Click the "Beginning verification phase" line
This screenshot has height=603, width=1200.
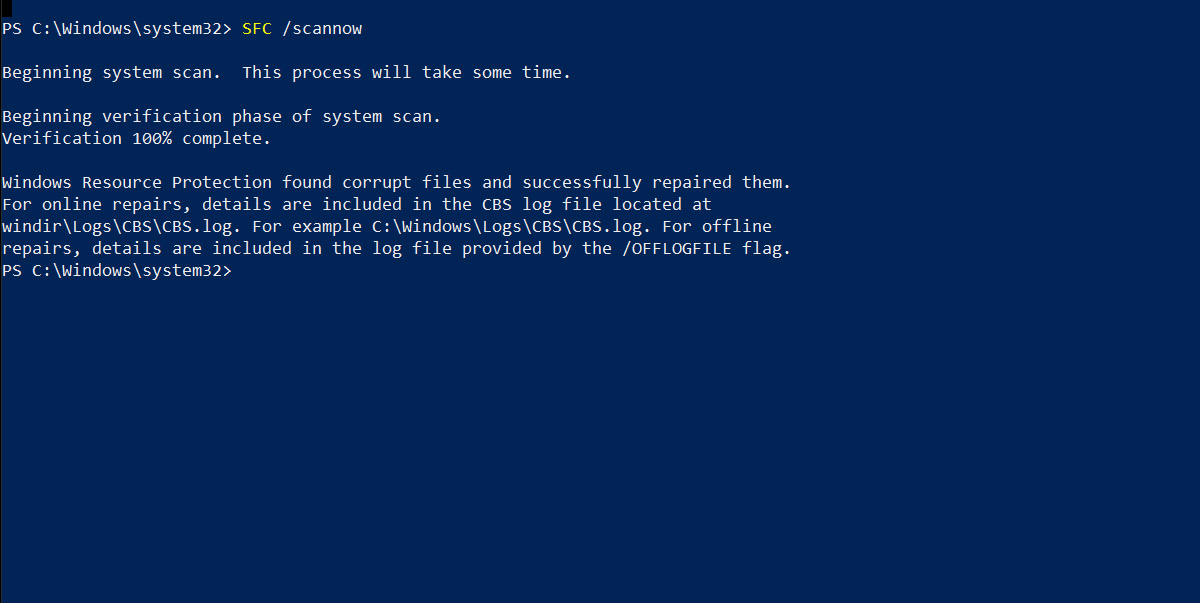[x=222, y=117]
